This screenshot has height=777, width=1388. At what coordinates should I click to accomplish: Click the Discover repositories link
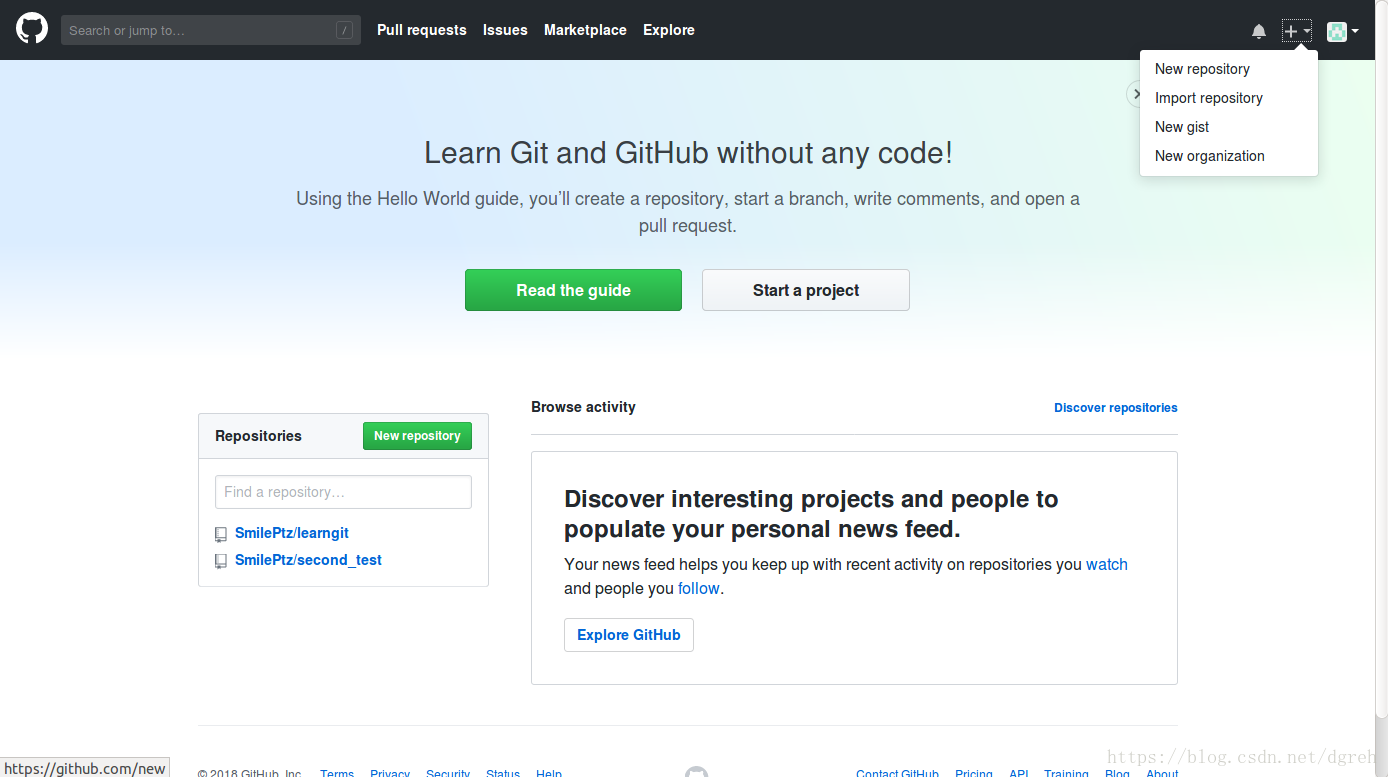[1116, 408]
